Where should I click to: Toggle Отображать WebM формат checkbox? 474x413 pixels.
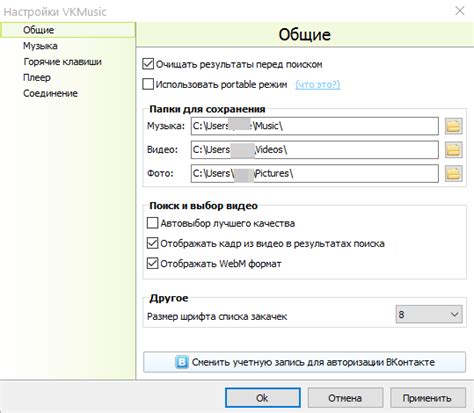coord(152,264)
